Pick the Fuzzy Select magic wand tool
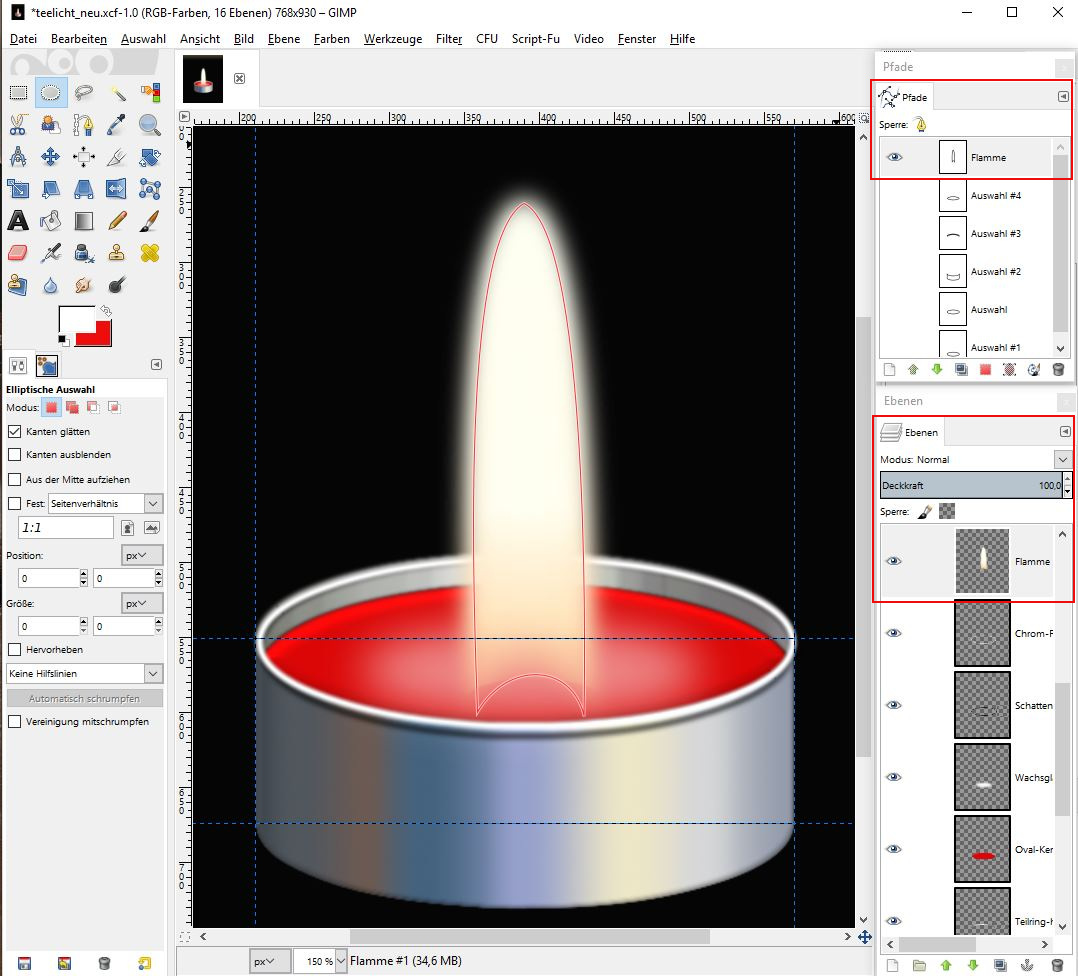This screenshot has height=976, width=1078. [117, 93]
